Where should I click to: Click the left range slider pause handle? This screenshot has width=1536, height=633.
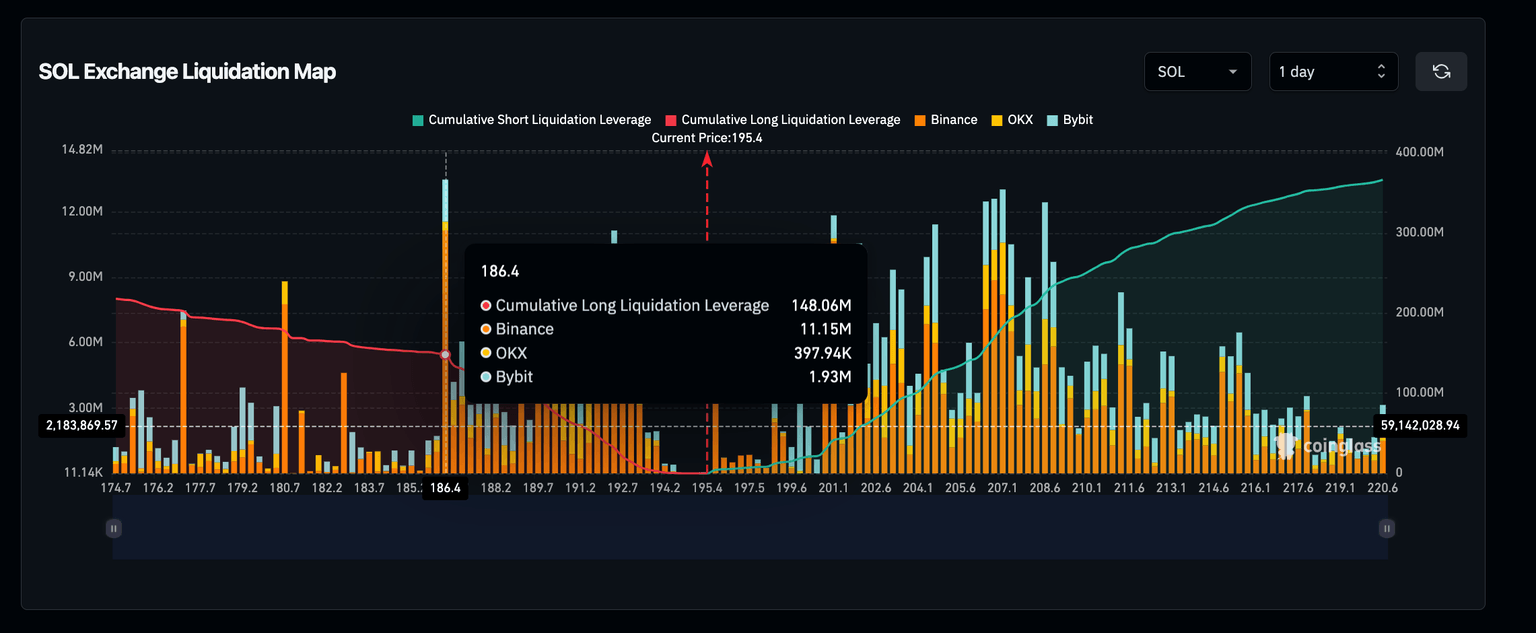click(x=114, y=528)
